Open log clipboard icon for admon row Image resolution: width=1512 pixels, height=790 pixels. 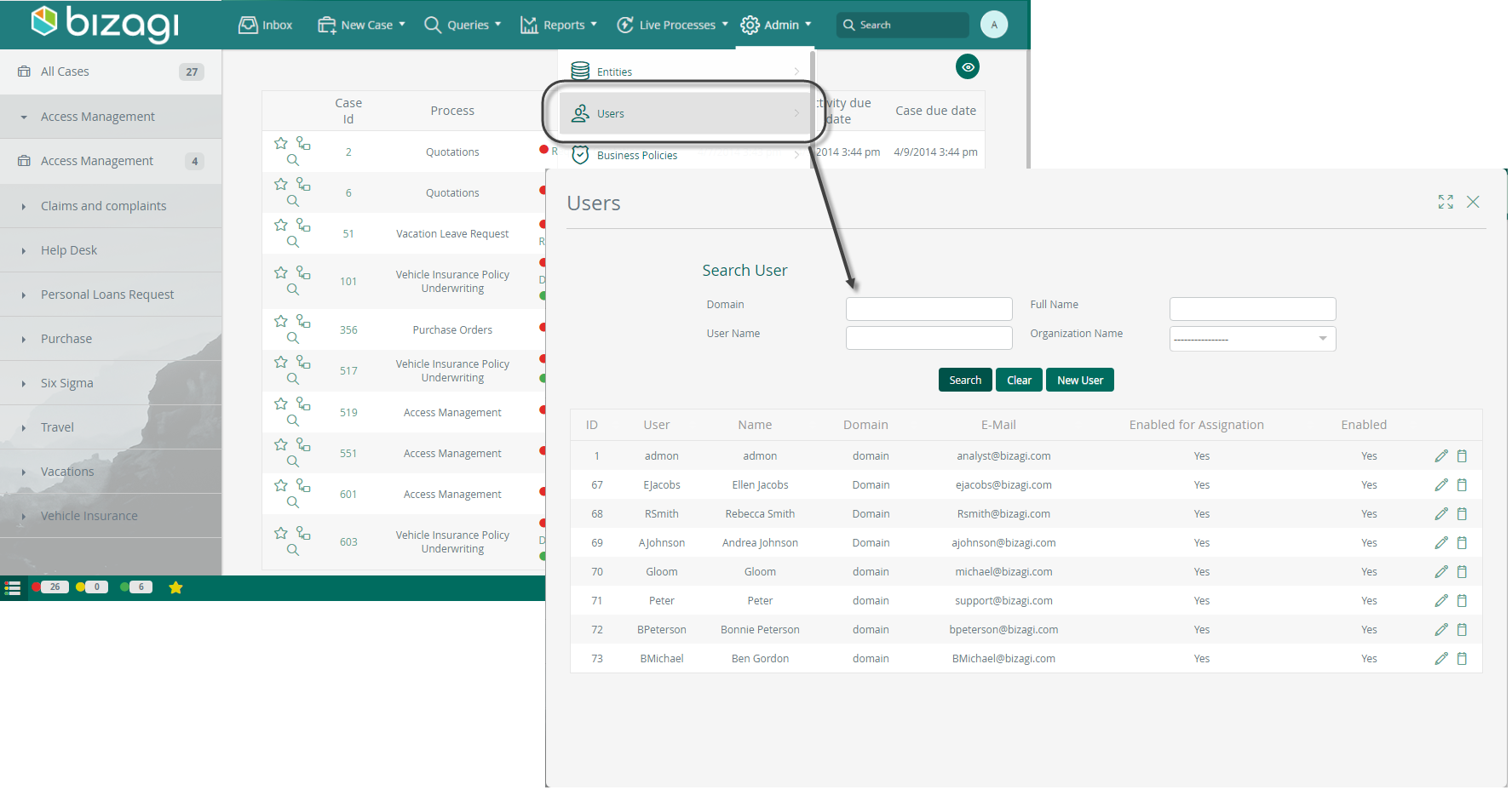[1462, 456]
